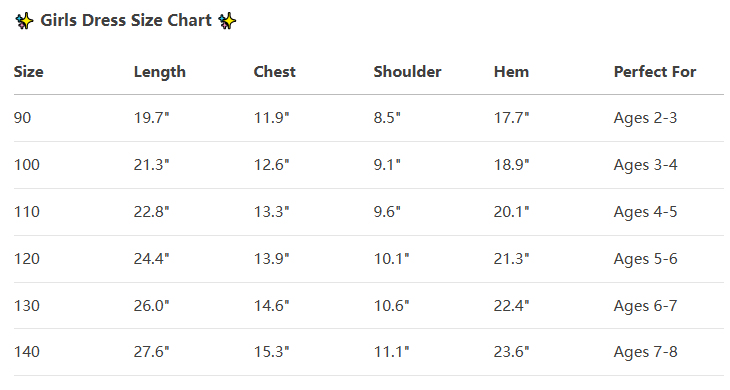Click the Ages 5-6 cell
The width and height of the screenshot is (730, 390).
pyautogui.click(x=645, y=259)
